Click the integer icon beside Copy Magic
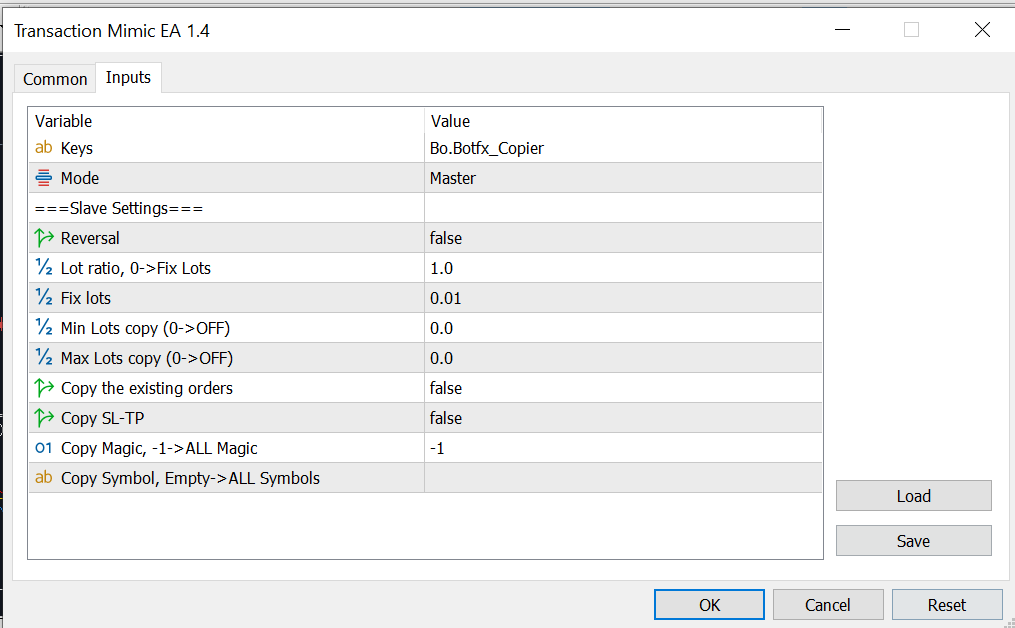1015x628 pixels. pos(44,448)
